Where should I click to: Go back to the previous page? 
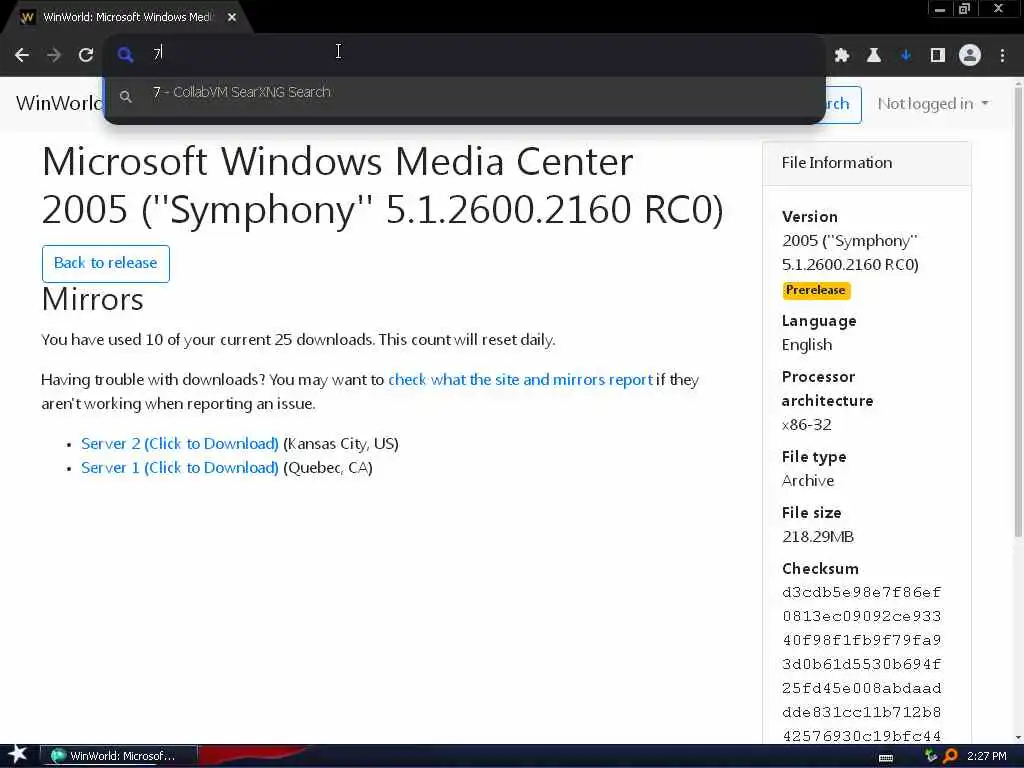coord(22,55)
